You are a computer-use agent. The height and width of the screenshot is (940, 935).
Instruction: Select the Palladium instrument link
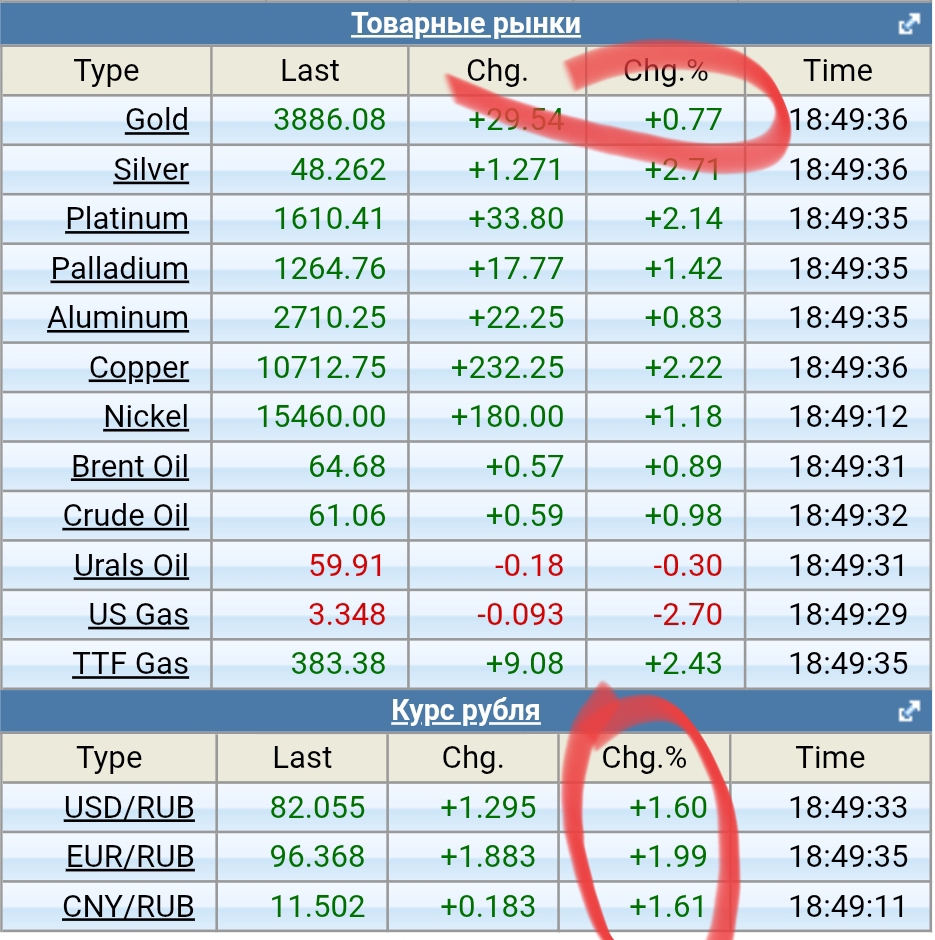(119, 269)
